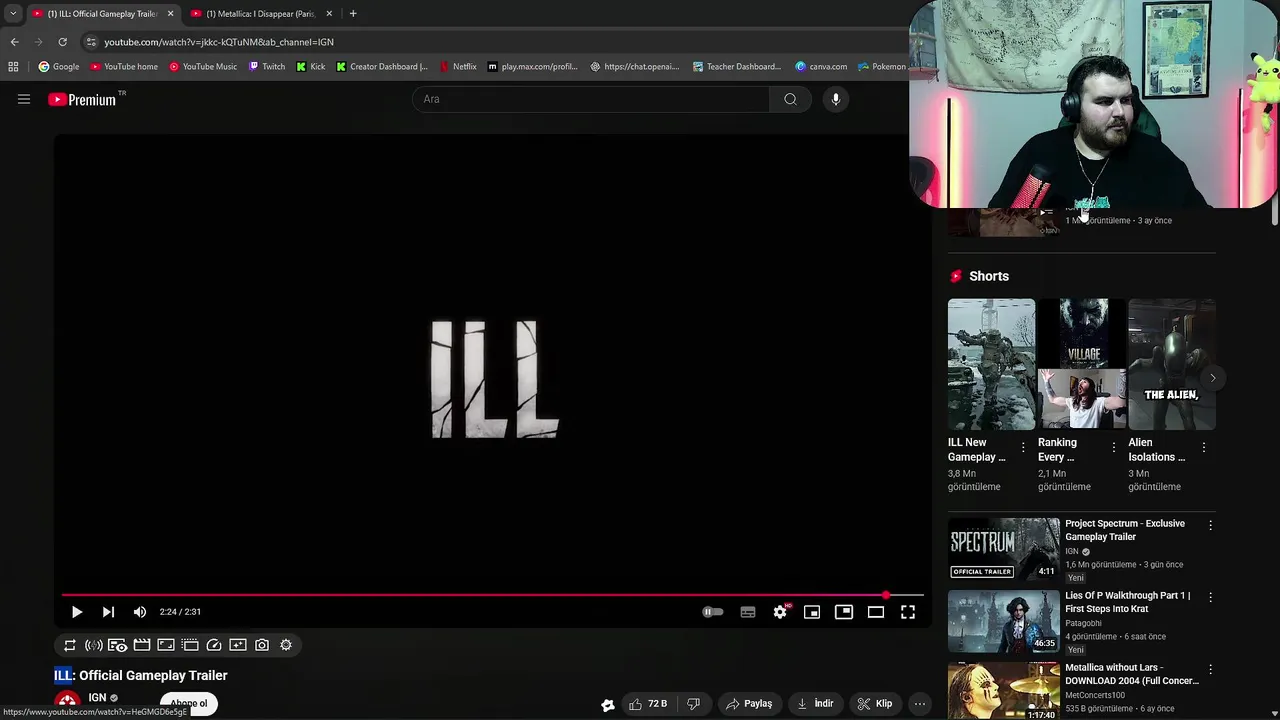
Task: Click the Abone ol subscribe button
Action: tap(188, 703)
